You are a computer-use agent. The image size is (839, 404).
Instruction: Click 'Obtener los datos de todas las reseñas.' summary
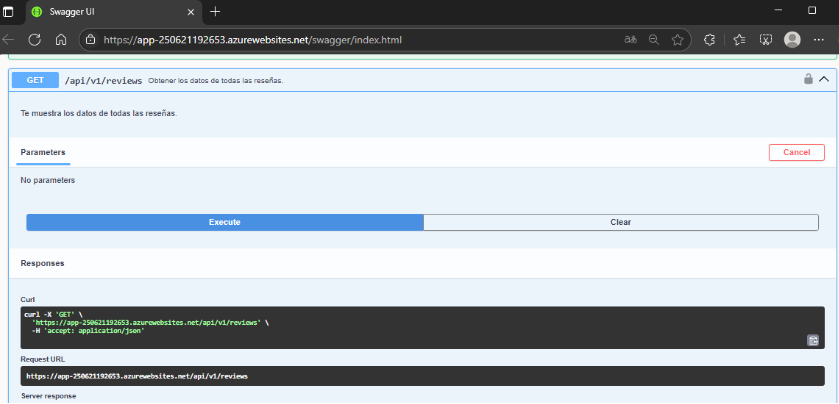tap(216, 81)
